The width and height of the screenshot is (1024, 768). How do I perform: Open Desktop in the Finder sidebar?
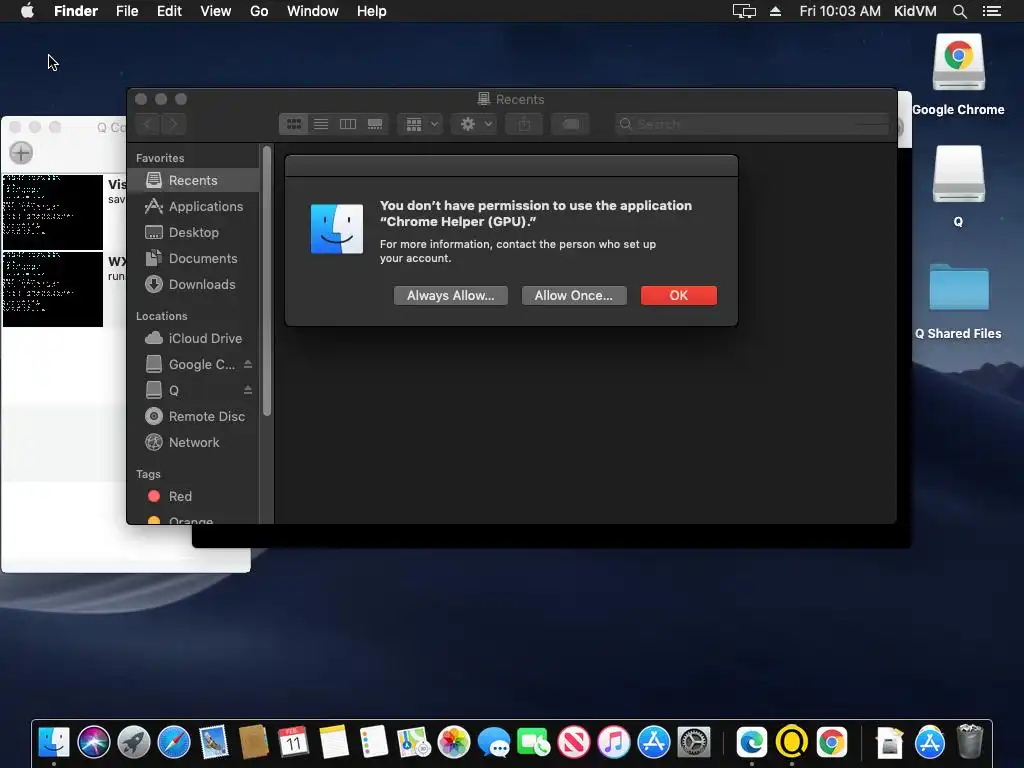(193, 232)
